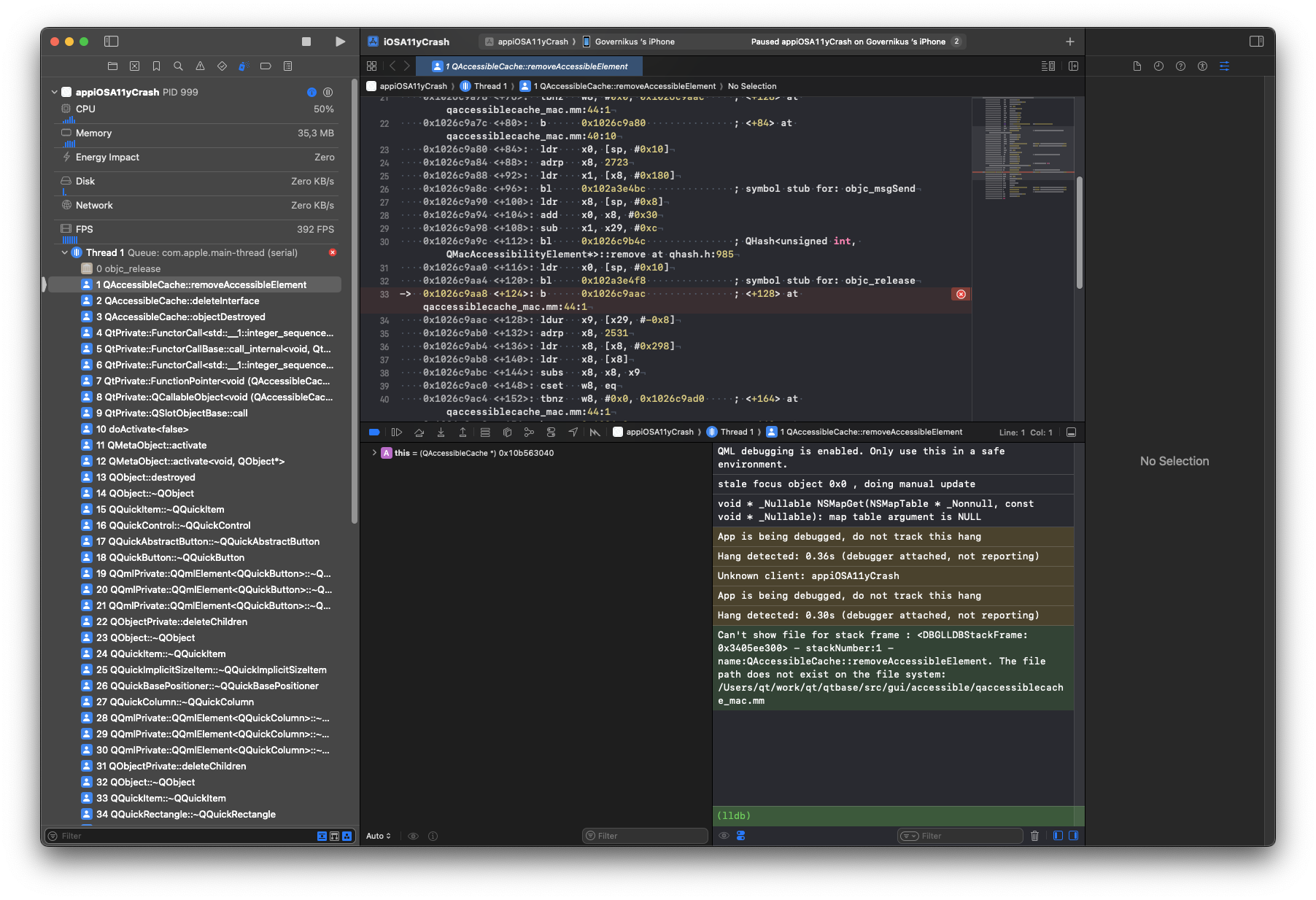Open the Breakpoint navigator
The height and width of the screenshot is (900, 1316).
266,66
